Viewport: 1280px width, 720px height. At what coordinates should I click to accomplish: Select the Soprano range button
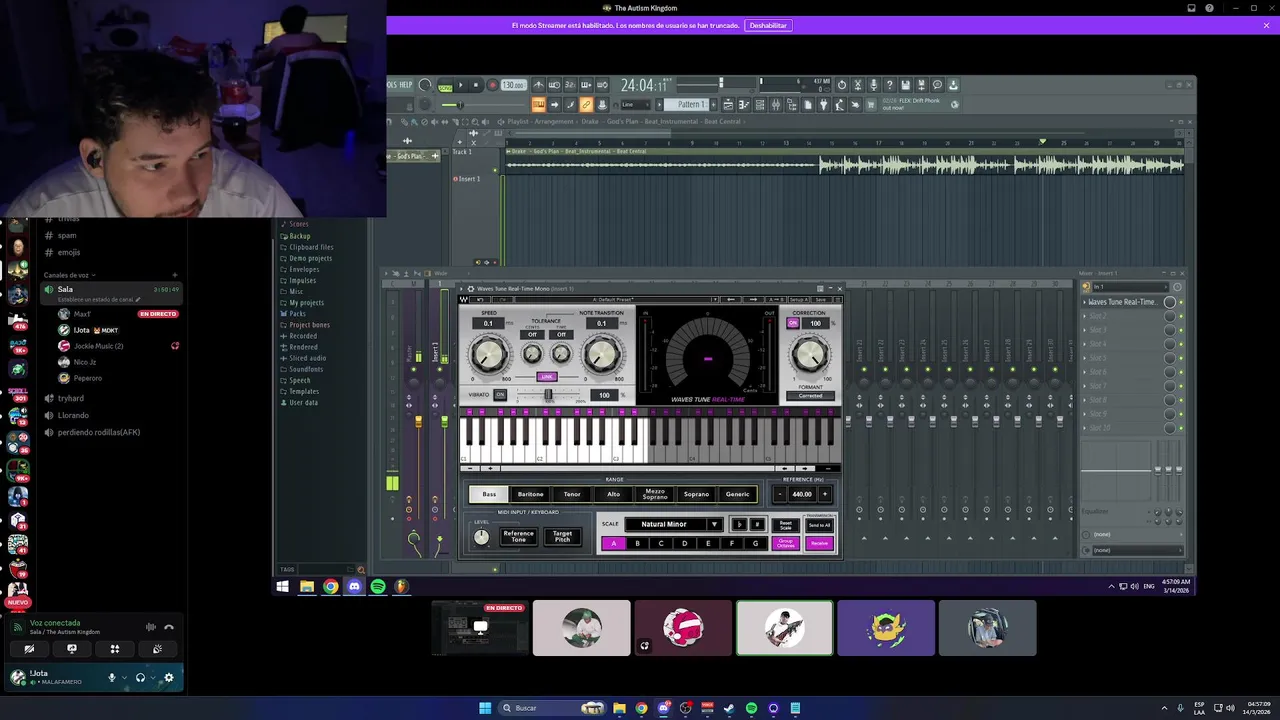(x=696, y=494)
